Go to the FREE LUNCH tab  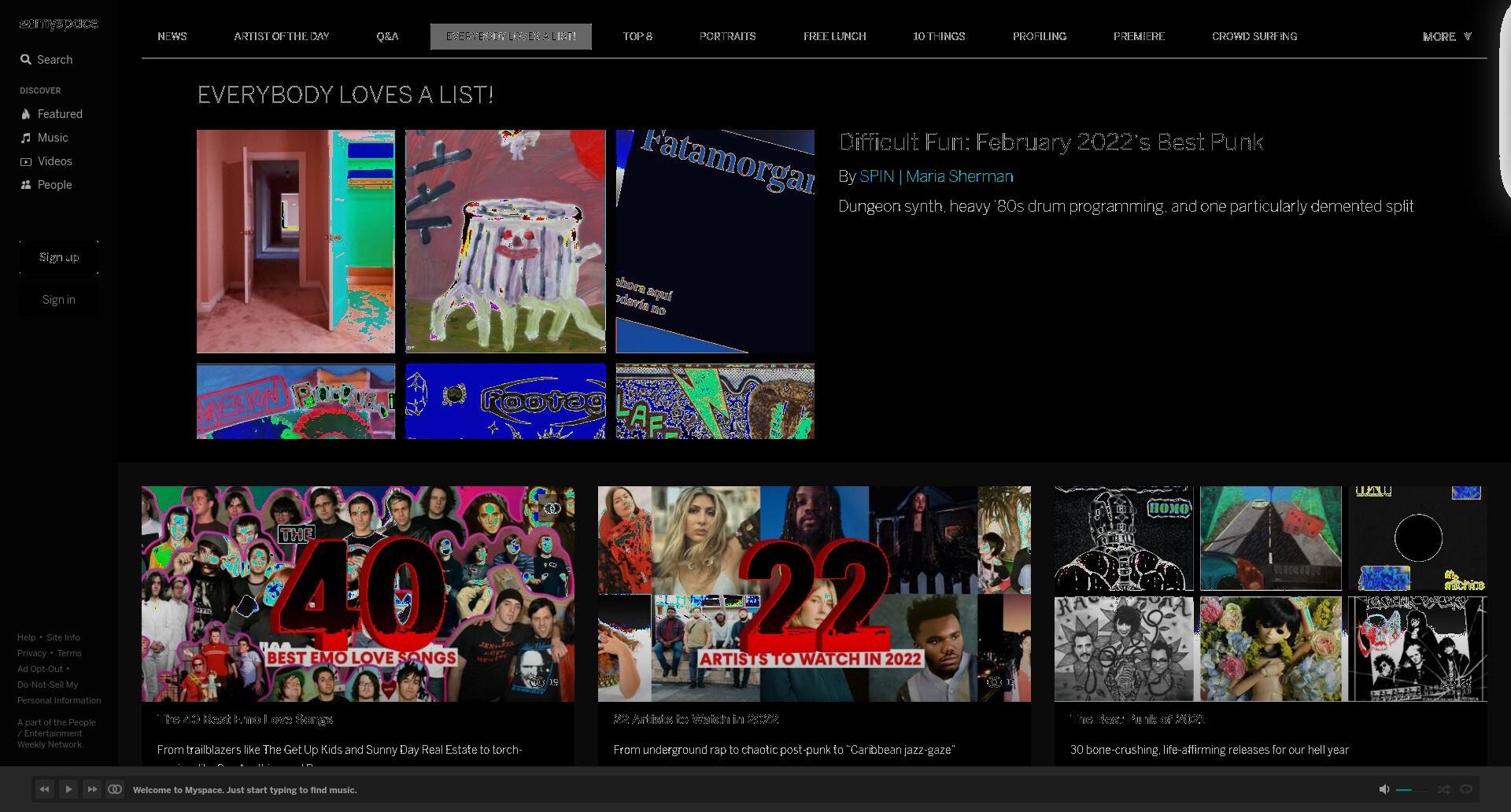tap(834, 36)
